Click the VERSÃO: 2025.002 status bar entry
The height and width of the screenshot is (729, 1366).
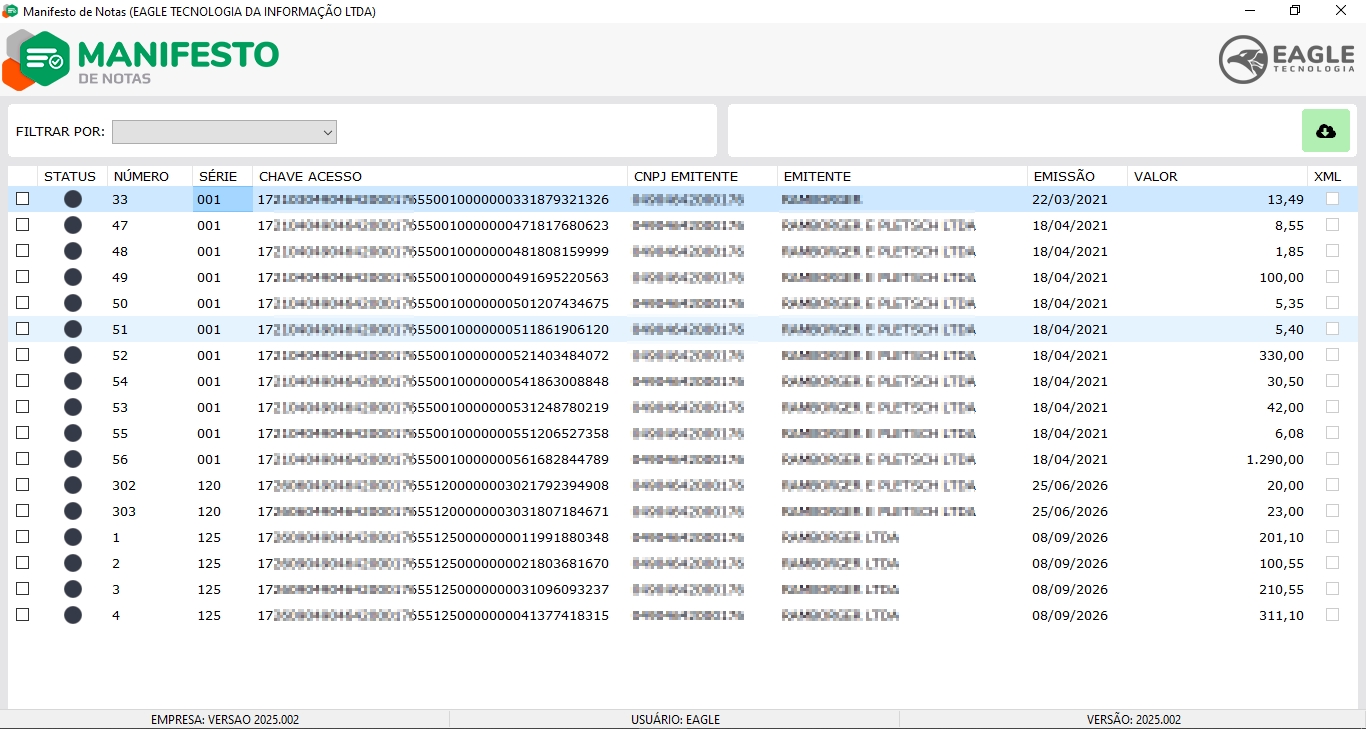coord(1134,719)
